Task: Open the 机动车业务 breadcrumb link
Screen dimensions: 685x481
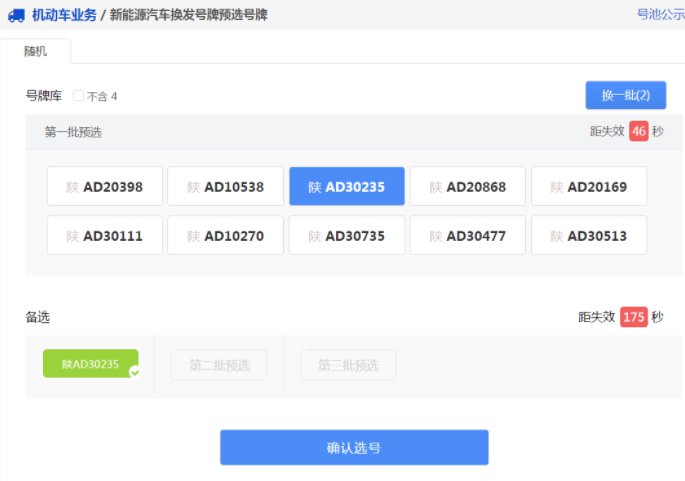Action: [64, 15]
